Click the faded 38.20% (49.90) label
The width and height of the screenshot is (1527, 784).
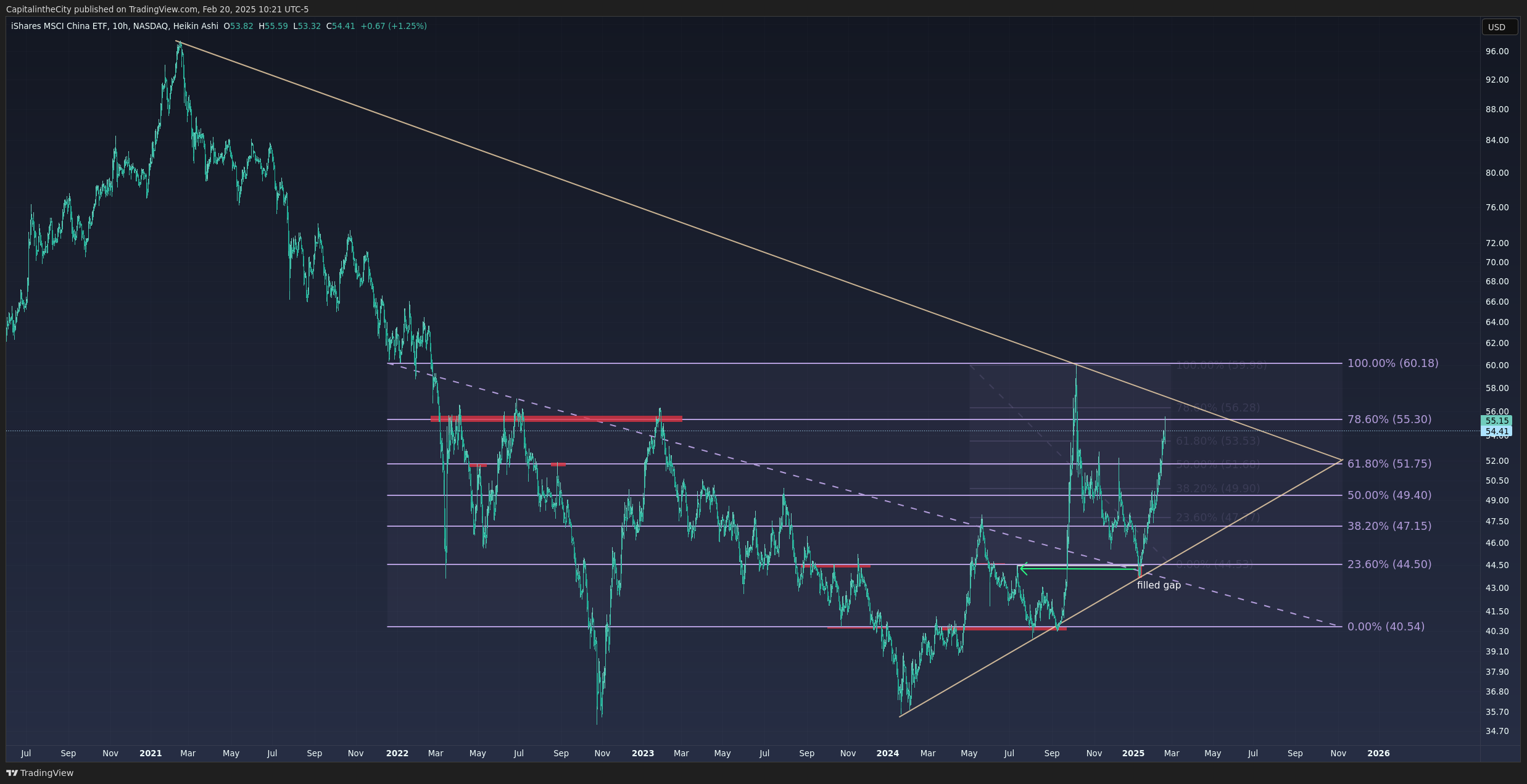coord(1218,489)
